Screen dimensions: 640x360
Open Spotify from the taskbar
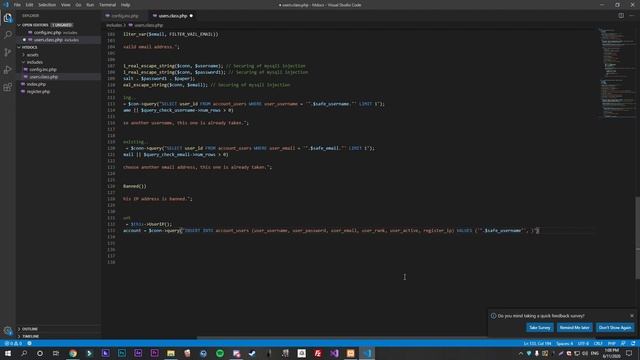tap(220, 353)
